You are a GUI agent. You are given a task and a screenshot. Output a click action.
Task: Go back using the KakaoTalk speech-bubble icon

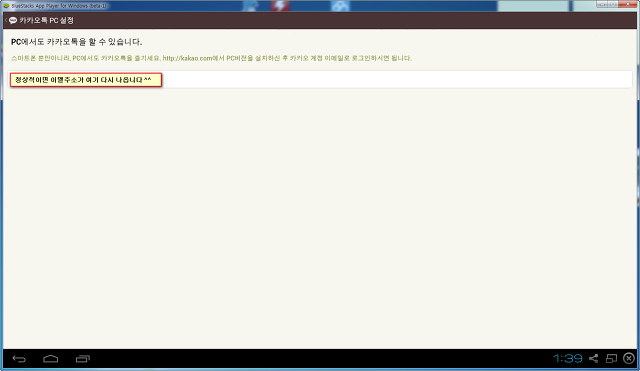point(13,20)
